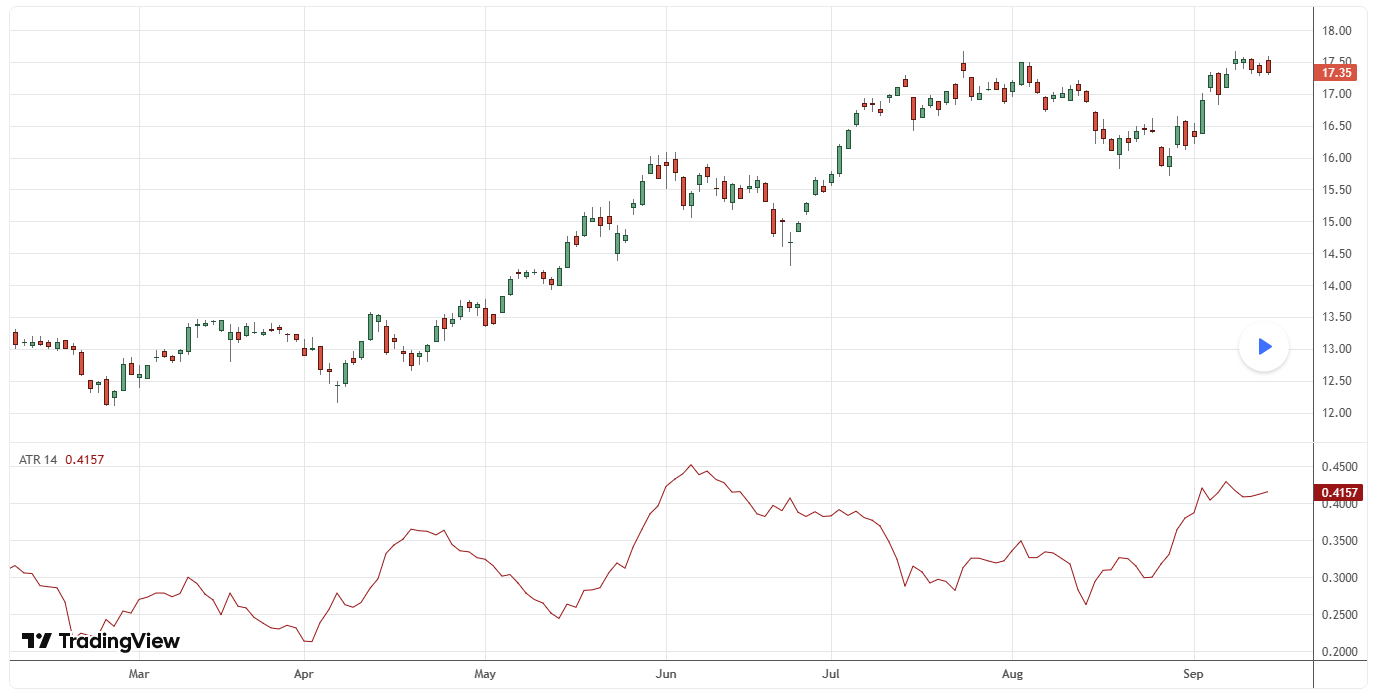Click the 16.50 price axis label
This screenshot has width=1374, height=695.
pyautogui.click(x=1337, y=126)
